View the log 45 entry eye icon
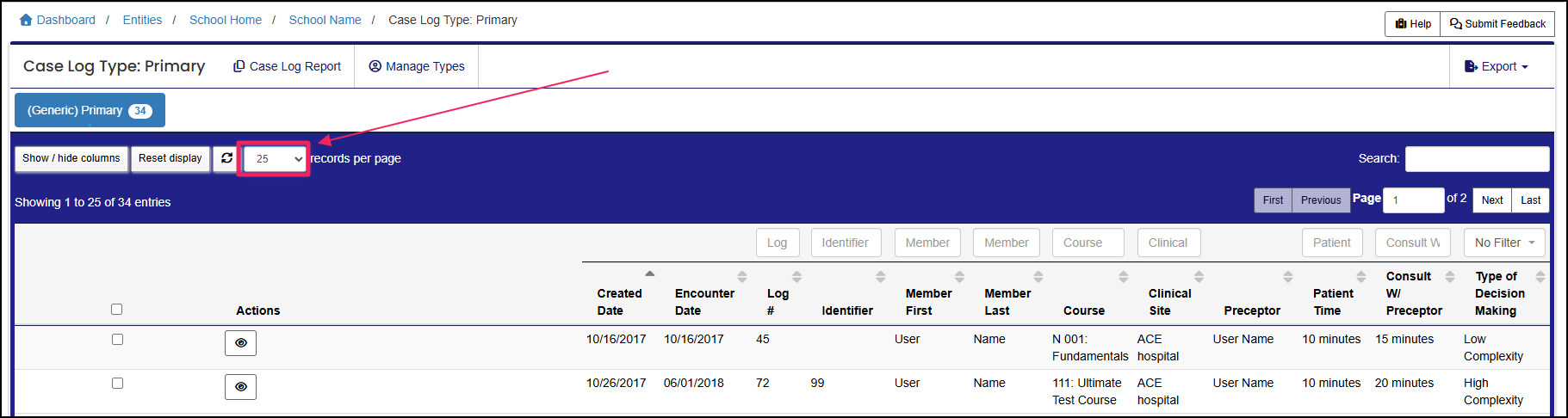This screenshot has height=418, width=1568. pos(241,343)
